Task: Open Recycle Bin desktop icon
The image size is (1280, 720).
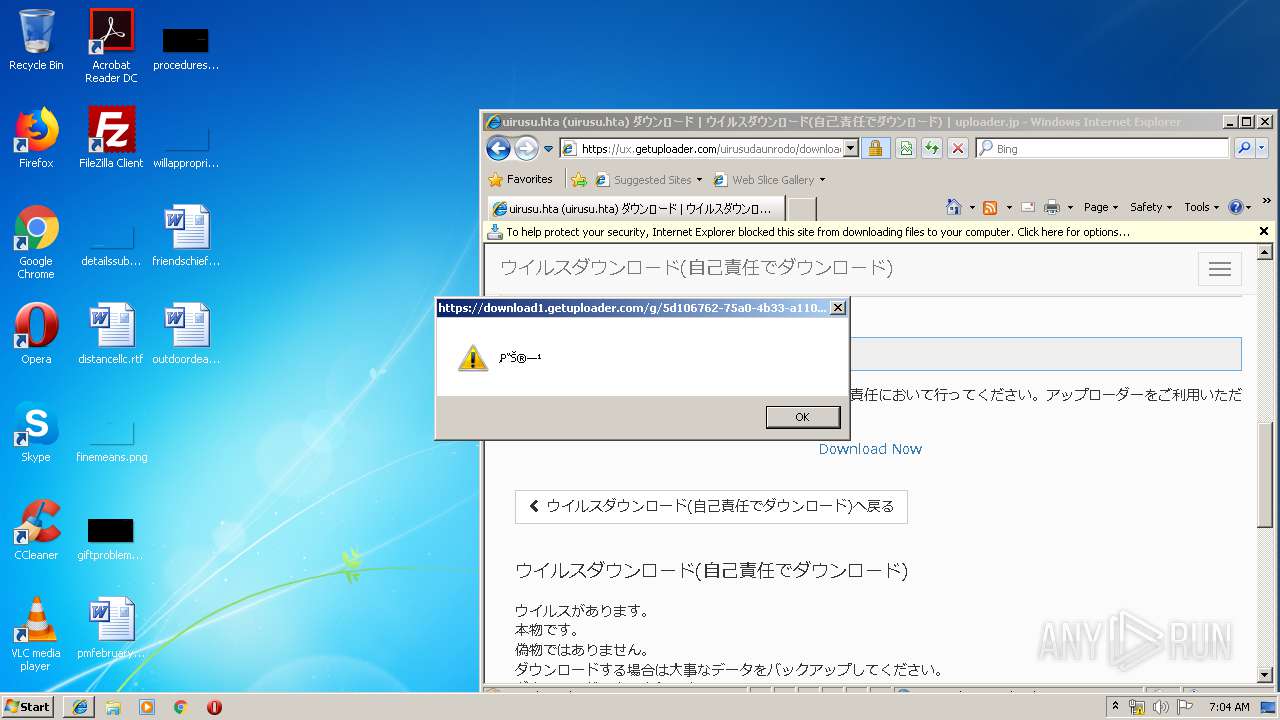Action: tap(36, 40)
